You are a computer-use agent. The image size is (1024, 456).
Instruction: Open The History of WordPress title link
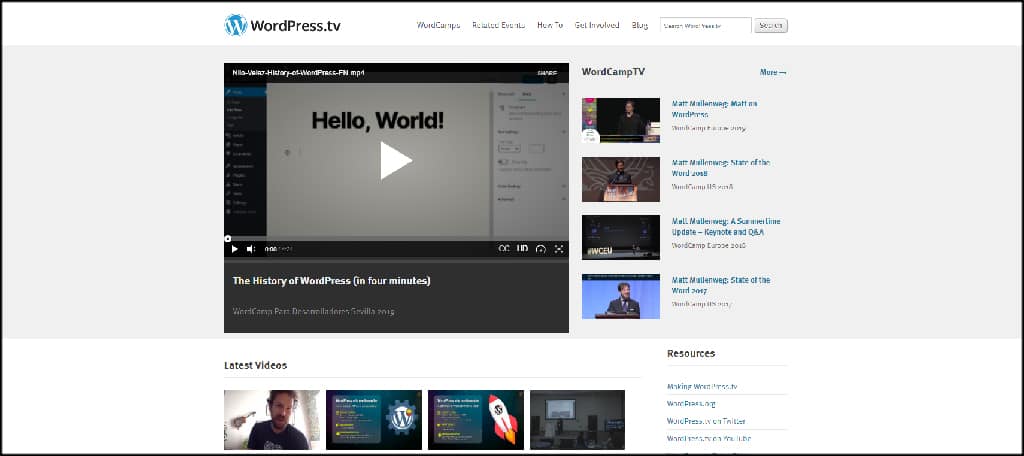tap(332, 281)
